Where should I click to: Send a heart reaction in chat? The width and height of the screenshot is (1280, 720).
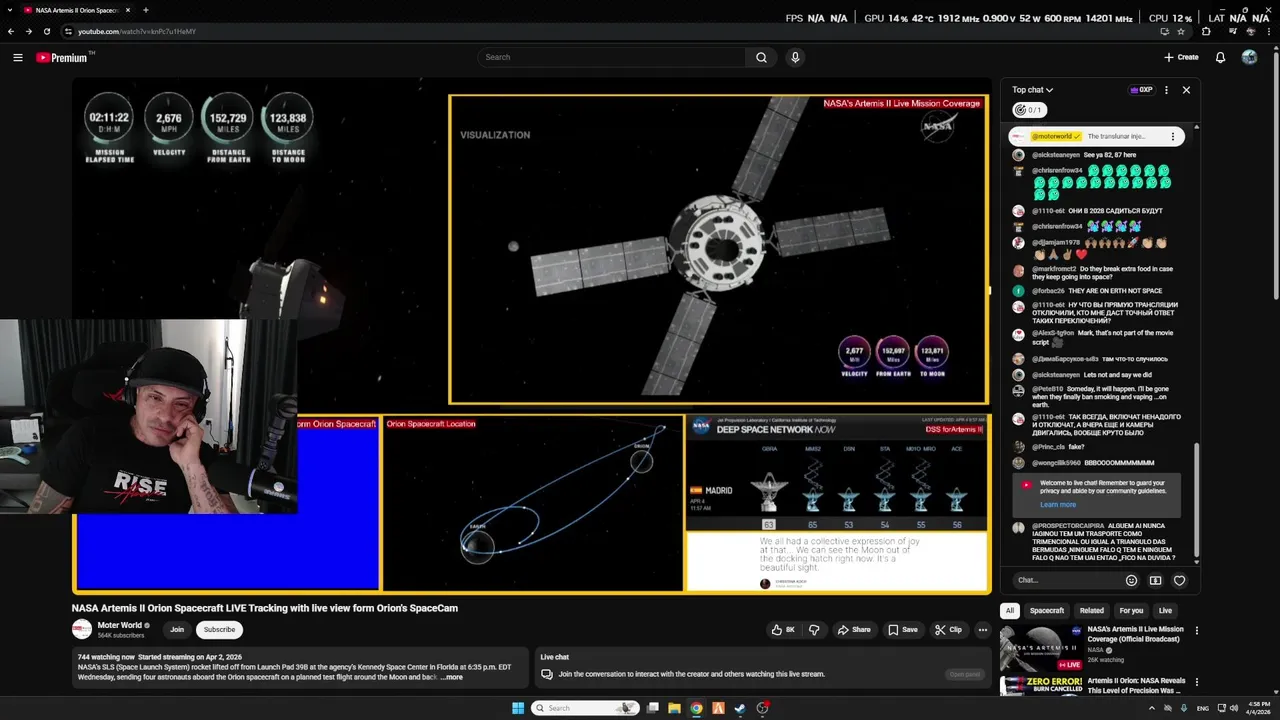click(x=1179, y=580)
